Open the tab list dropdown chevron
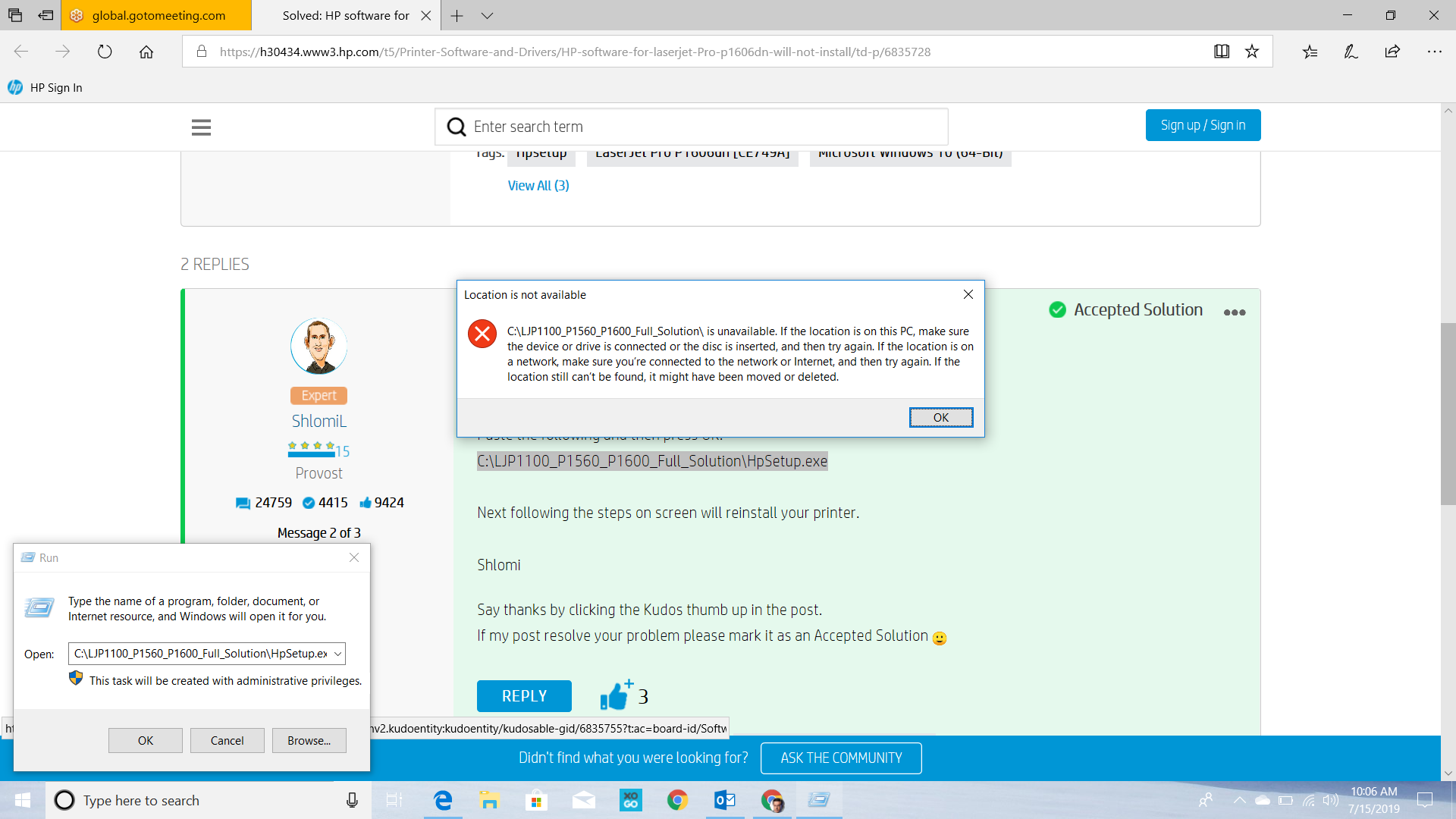 [x=488, y=15]
